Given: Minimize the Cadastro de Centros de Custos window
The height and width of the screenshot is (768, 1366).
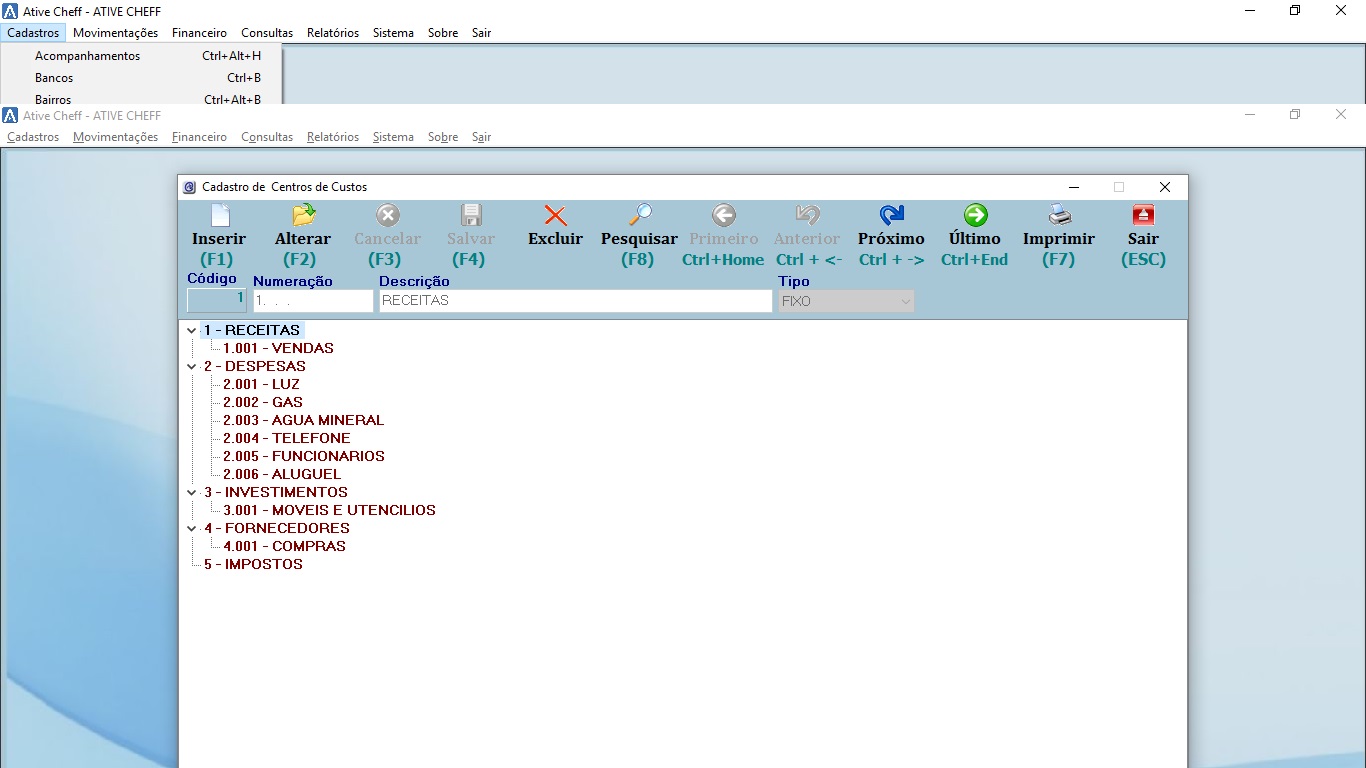Looking at the screenshot, I should pos(1074,187).
